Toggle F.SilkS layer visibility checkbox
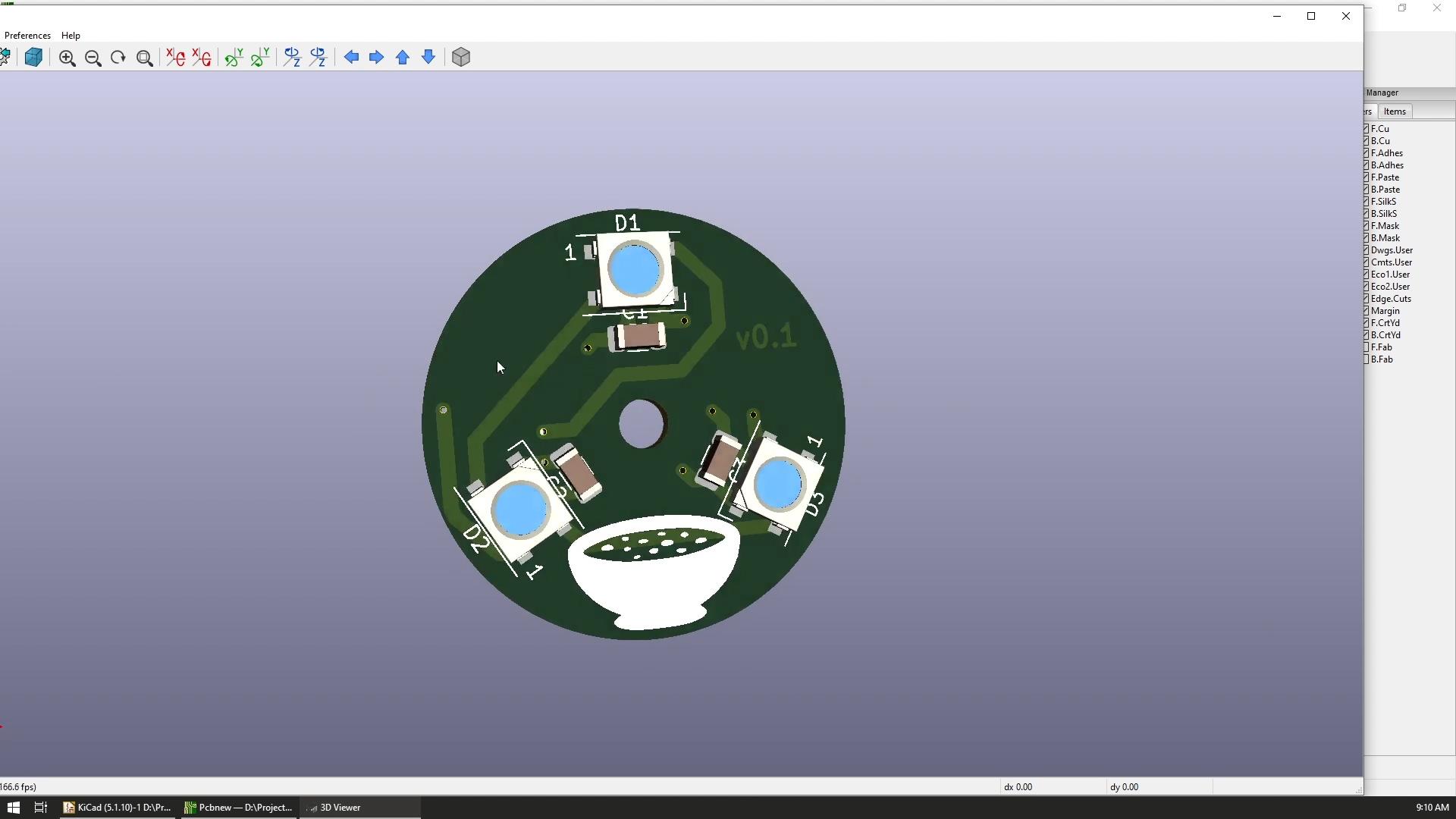The height and width of the screenshot is (819, 1456). coord(1367,202)
